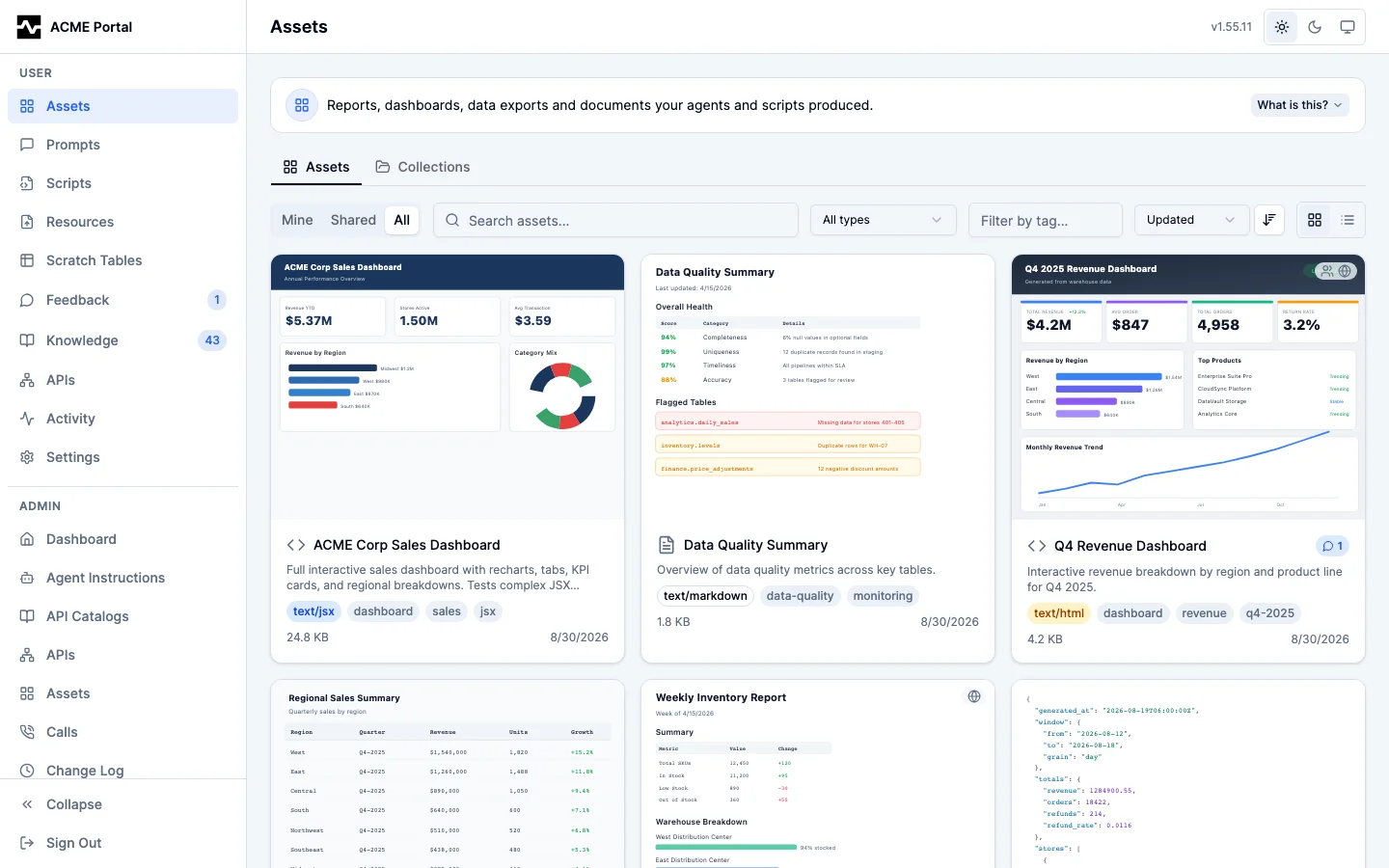Open Scratch Tables

[x=123, y=260]
